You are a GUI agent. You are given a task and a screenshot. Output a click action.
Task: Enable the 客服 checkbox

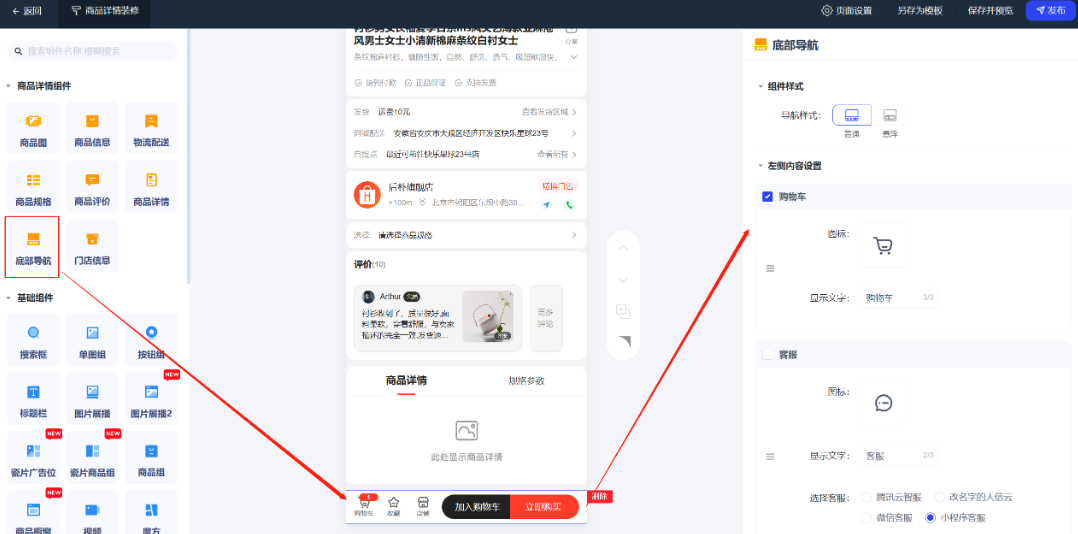(767, 354)
